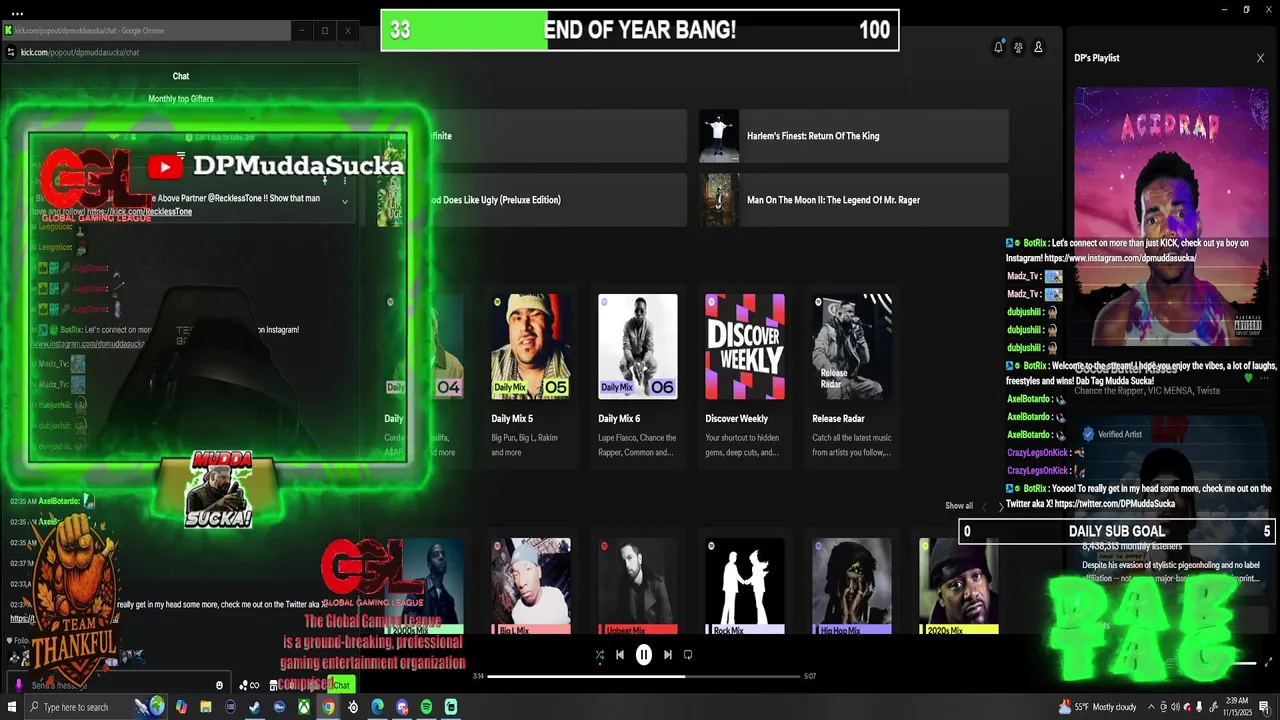This screenshot has width=1280, height=720.
Task: Open the Spotify profile icon
Action: coord(1038,47)
